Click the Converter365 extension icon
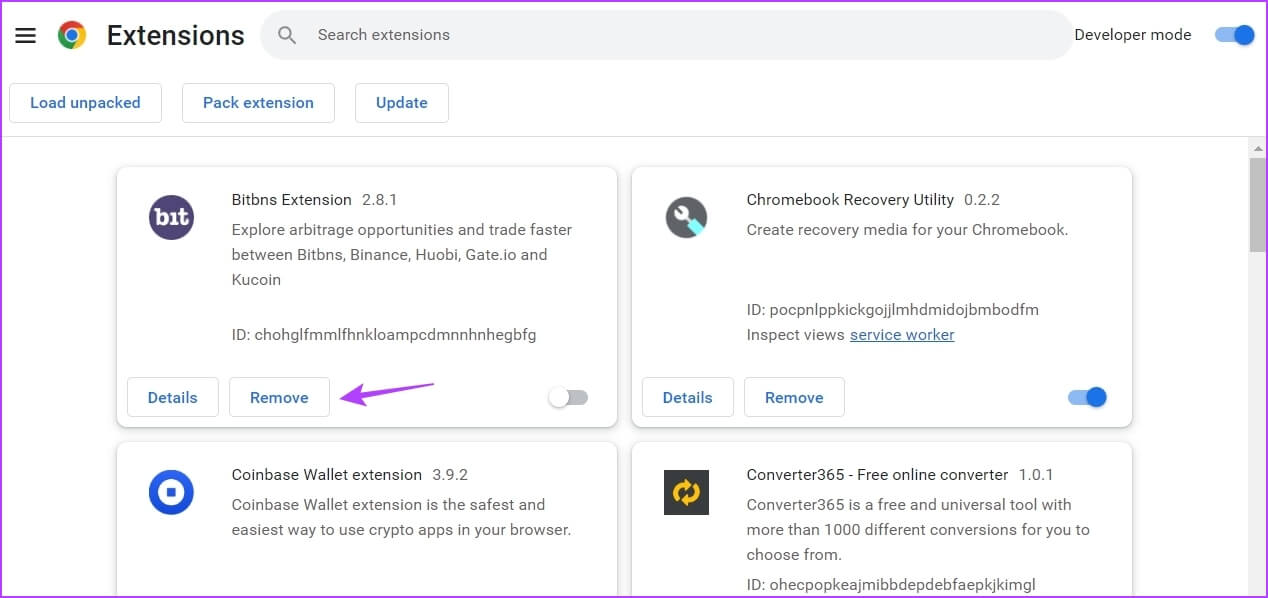This screenshot has height=598, width=1268. coord(686,492)
